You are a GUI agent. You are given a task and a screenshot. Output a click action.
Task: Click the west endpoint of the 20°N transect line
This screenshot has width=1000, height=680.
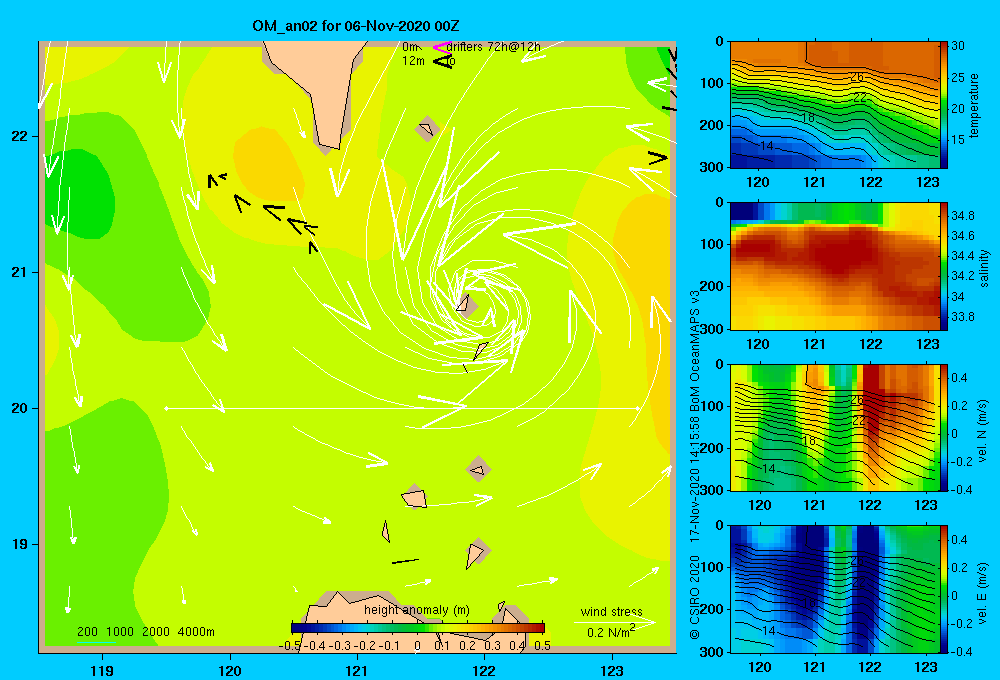[x=166, y=408]
